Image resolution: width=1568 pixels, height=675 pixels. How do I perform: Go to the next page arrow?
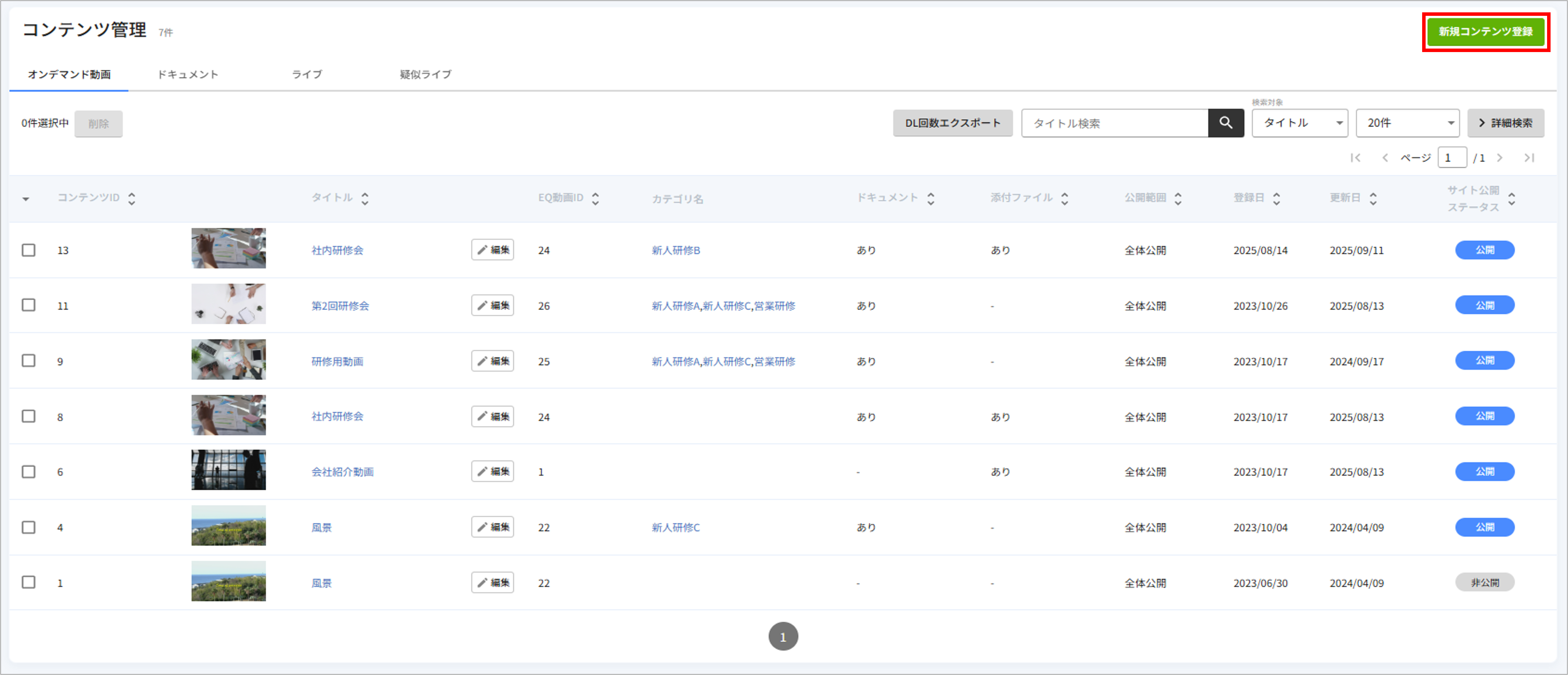tap(1500, 158)
